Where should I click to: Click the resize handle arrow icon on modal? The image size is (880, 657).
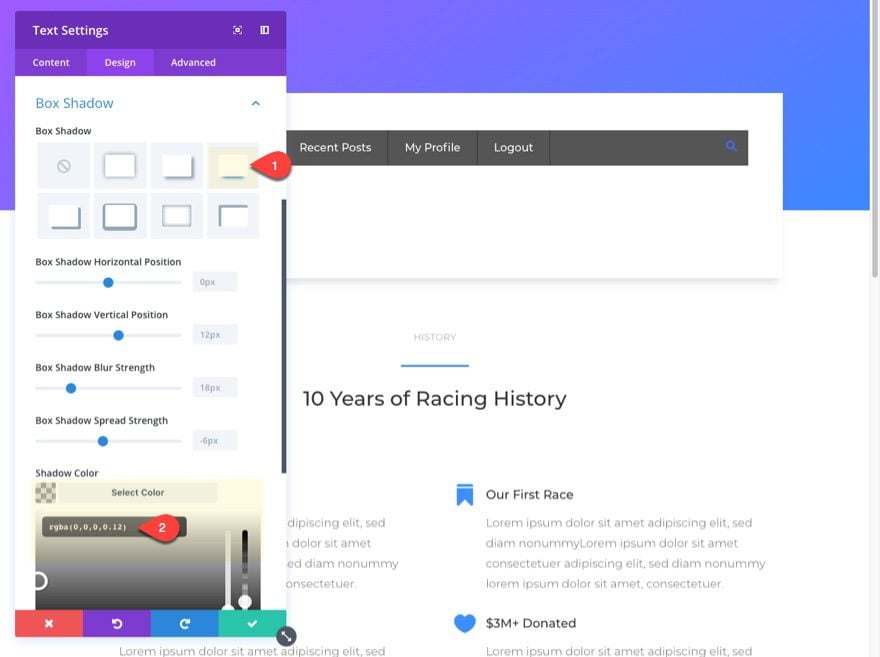click(x=286, y=636)
